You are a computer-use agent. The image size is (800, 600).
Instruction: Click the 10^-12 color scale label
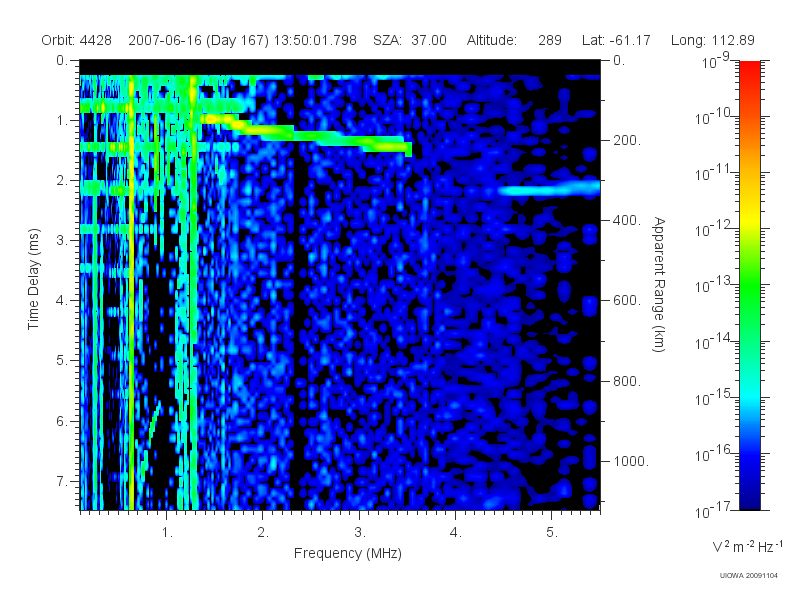point(714,229)
